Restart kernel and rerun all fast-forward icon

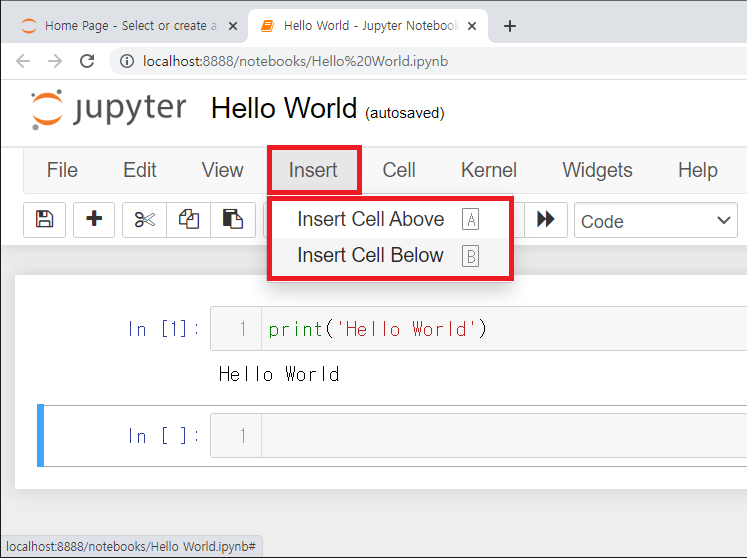tap(546, 220)
